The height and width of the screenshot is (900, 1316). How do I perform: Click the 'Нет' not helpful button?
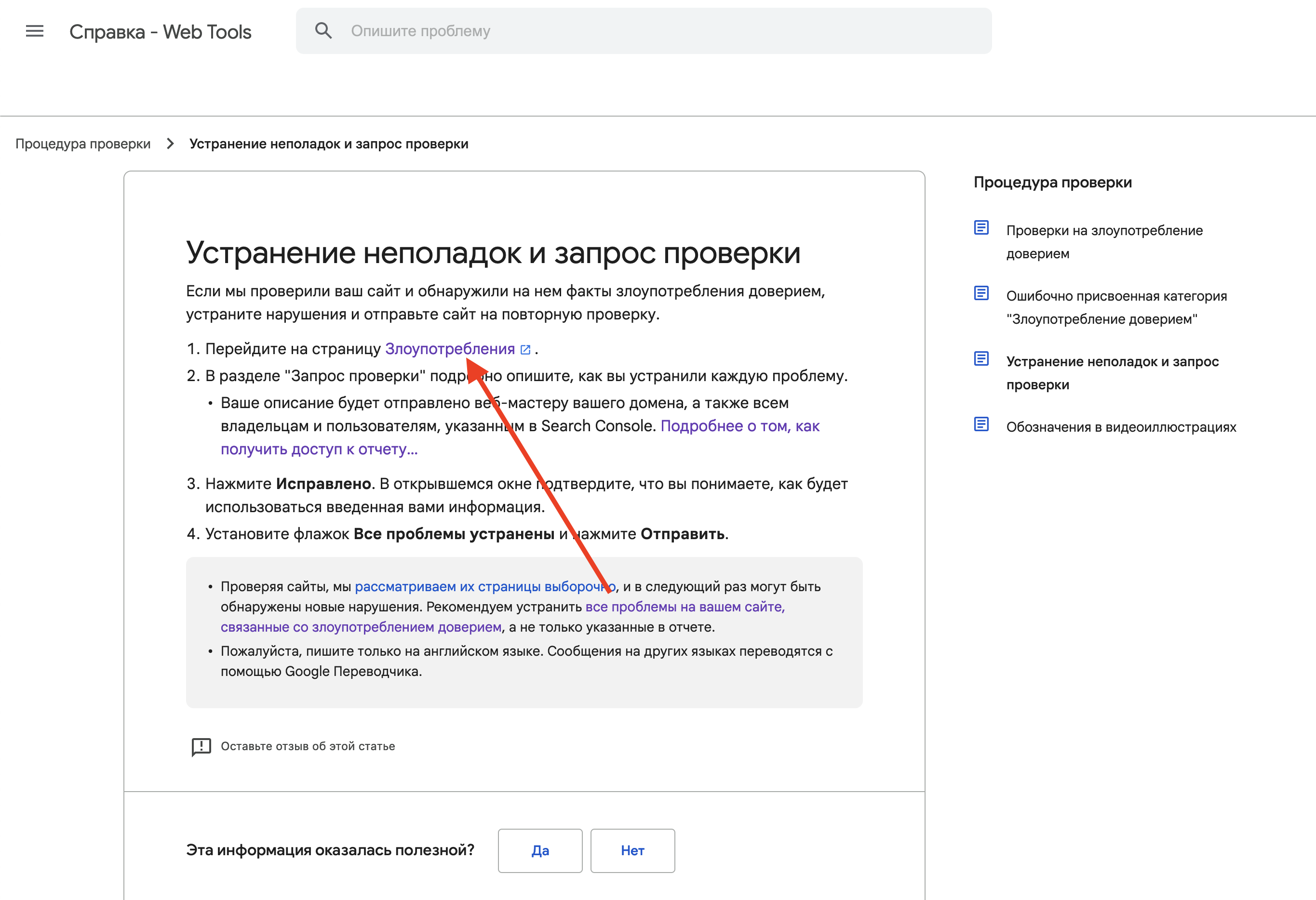click(632, 850)
